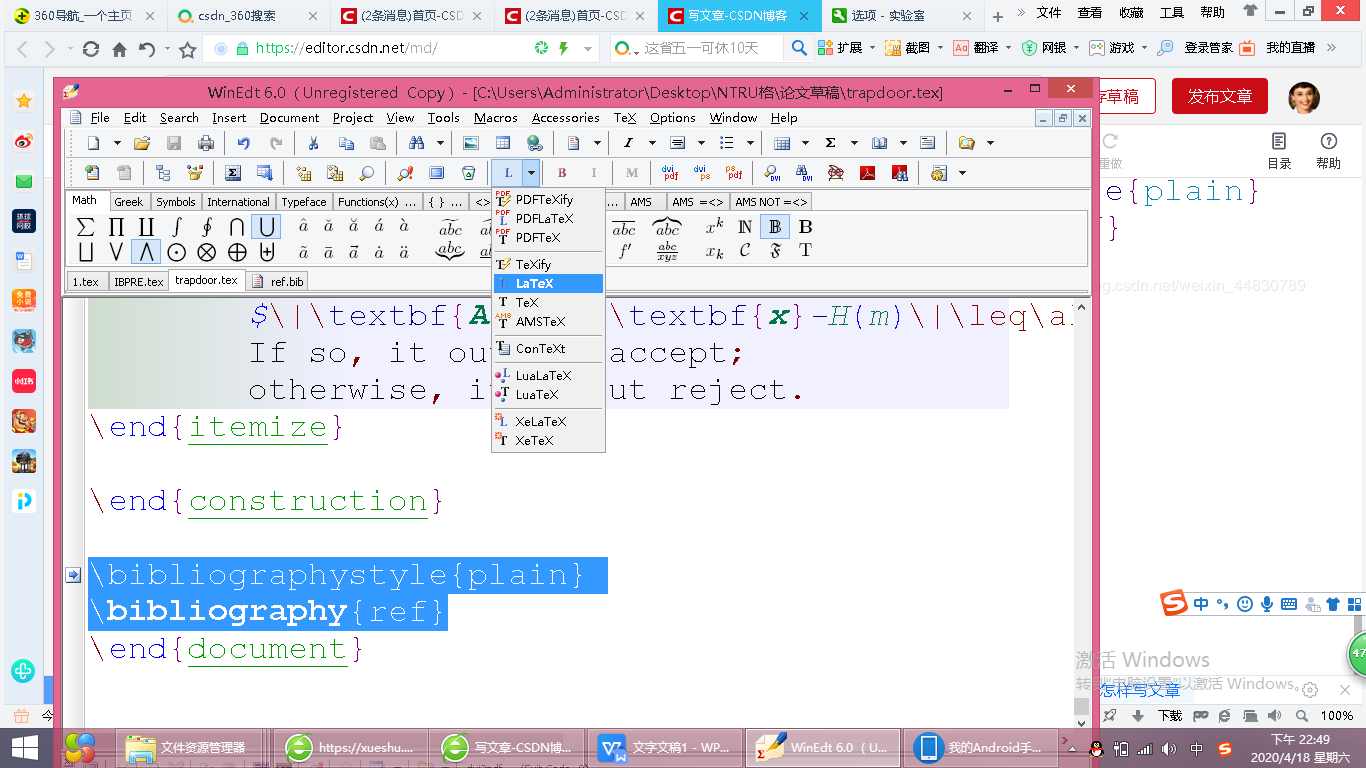Open the WinEdt File menu

click(x=100, y=117)
